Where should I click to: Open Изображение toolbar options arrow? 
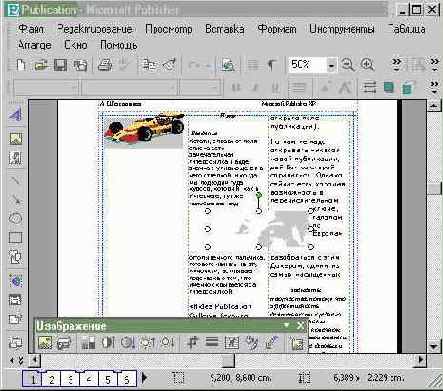tap(286, 325)
